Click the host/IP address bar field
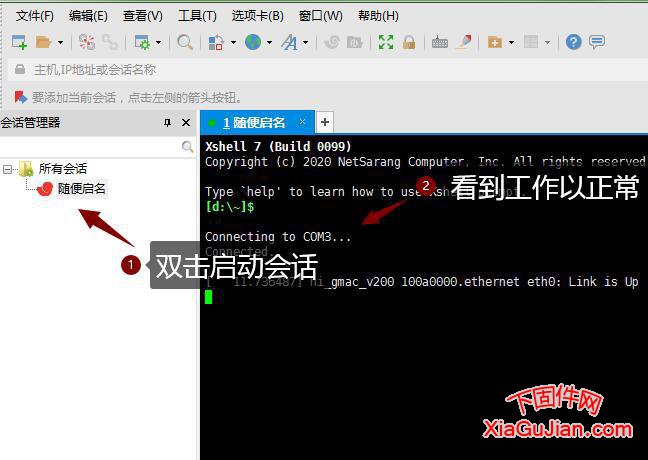This screenshot has width=648, height=460. click(328, 69)
